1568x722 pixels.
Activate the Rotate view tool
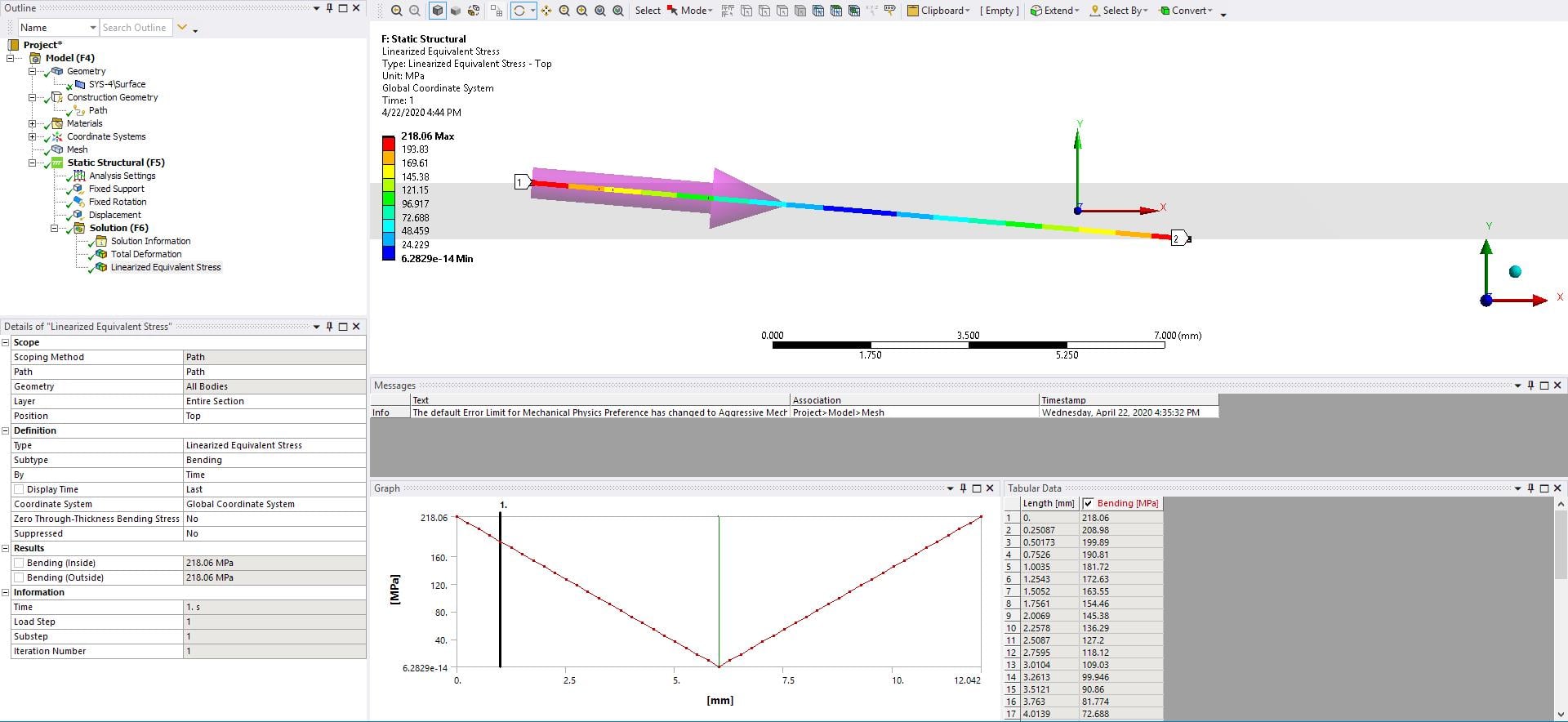pos(519,11)
